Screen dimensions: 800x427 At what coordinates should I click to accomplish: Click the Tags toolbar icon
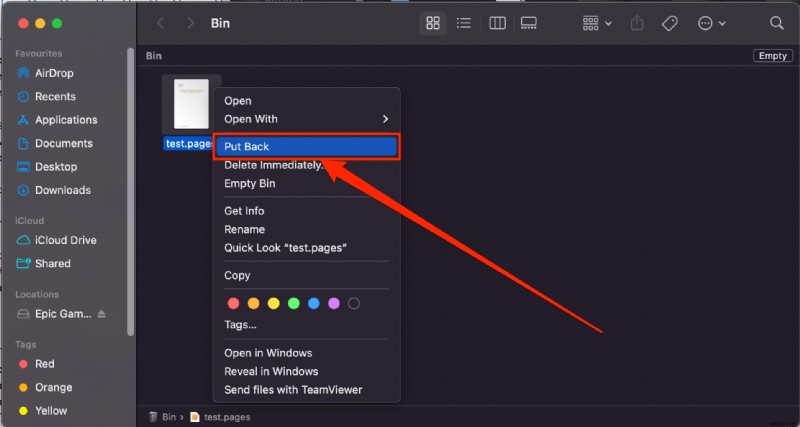pos(669,23)
